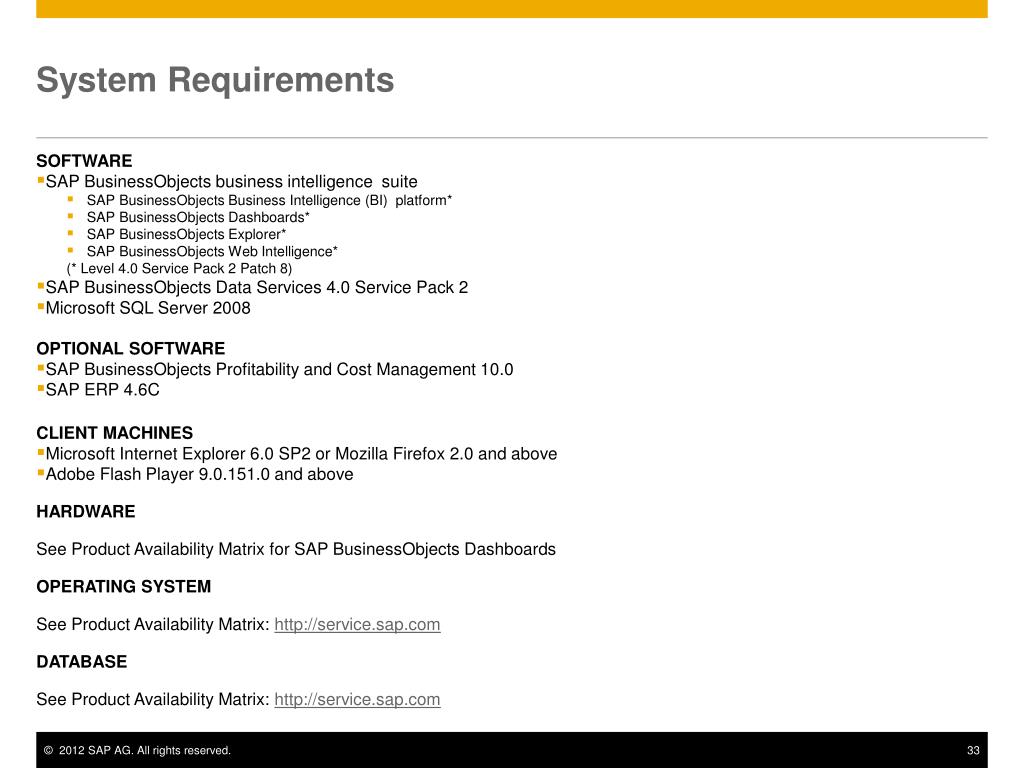This screenshot has width=1024, height=768.
Task: Select the DATABASE heading
Action: [x=82, y=662]
